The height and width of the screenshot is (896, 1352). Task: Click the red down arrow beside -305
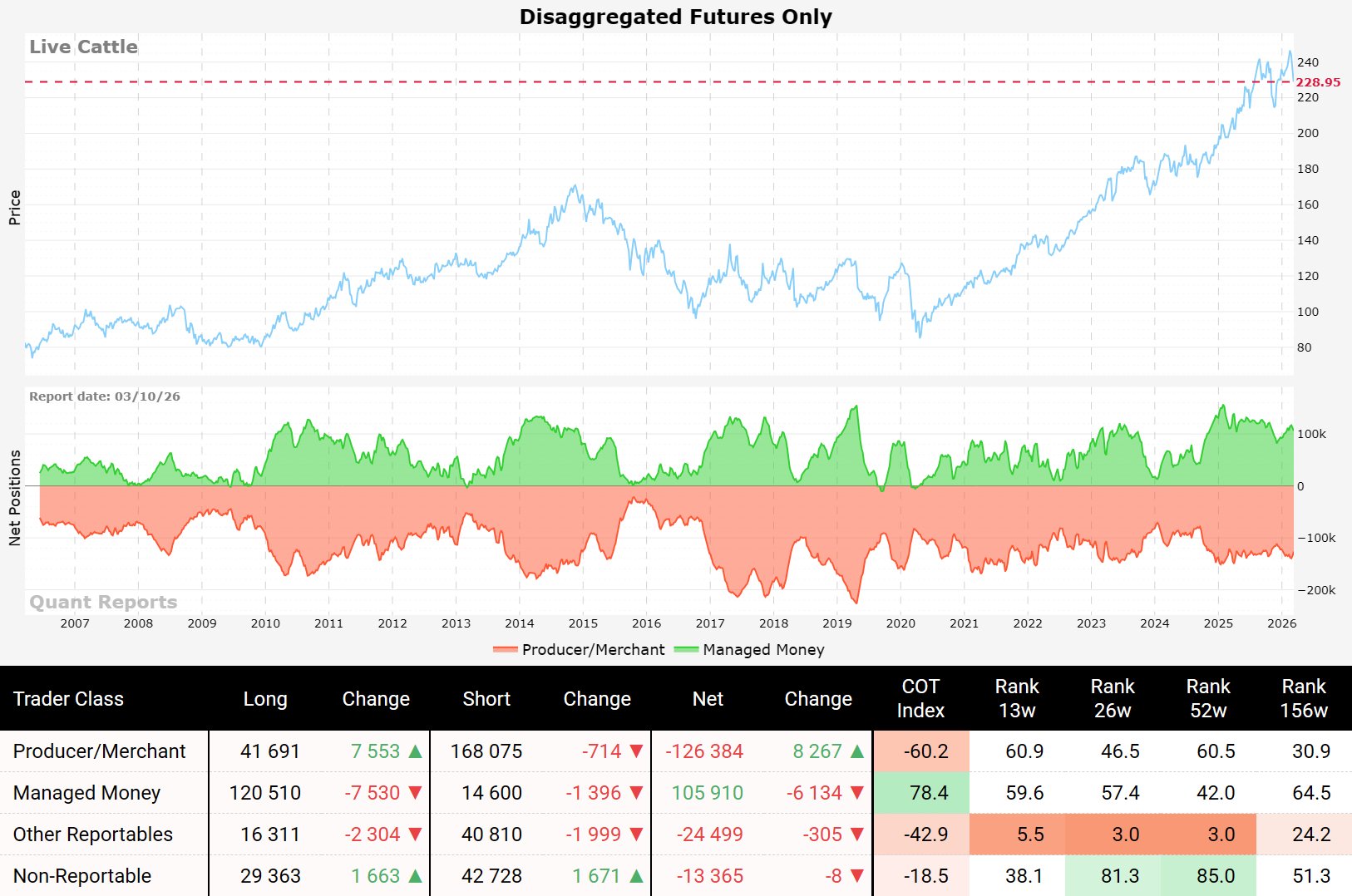pos(857,834)
